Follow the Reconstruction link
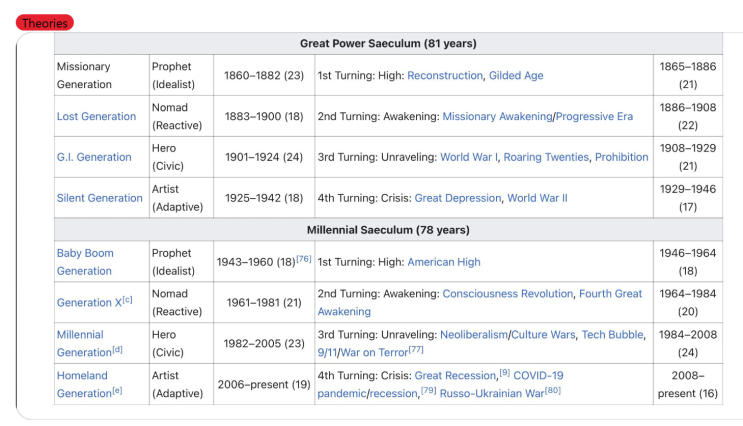This screenshot has height=426, width=743. click(444, 76)
